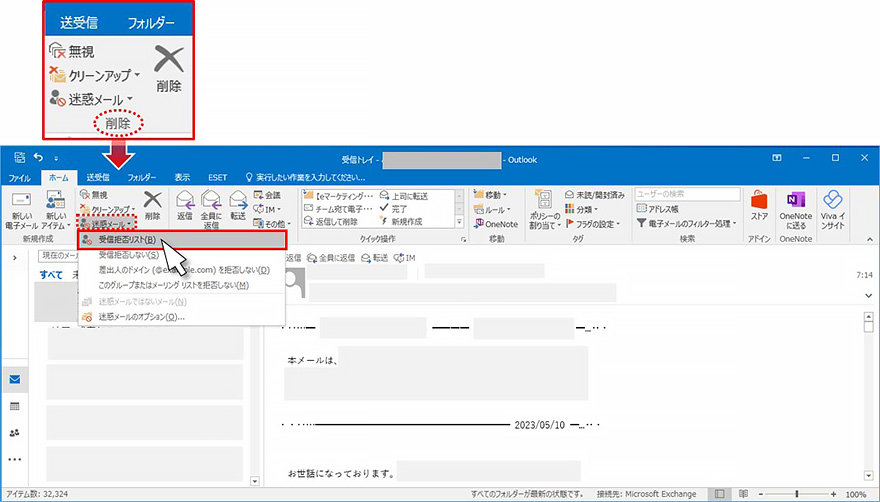The image size is (880, 502).
Task: Select 受信拒否リスト(B) menu entry
Action: pos(126,240)
